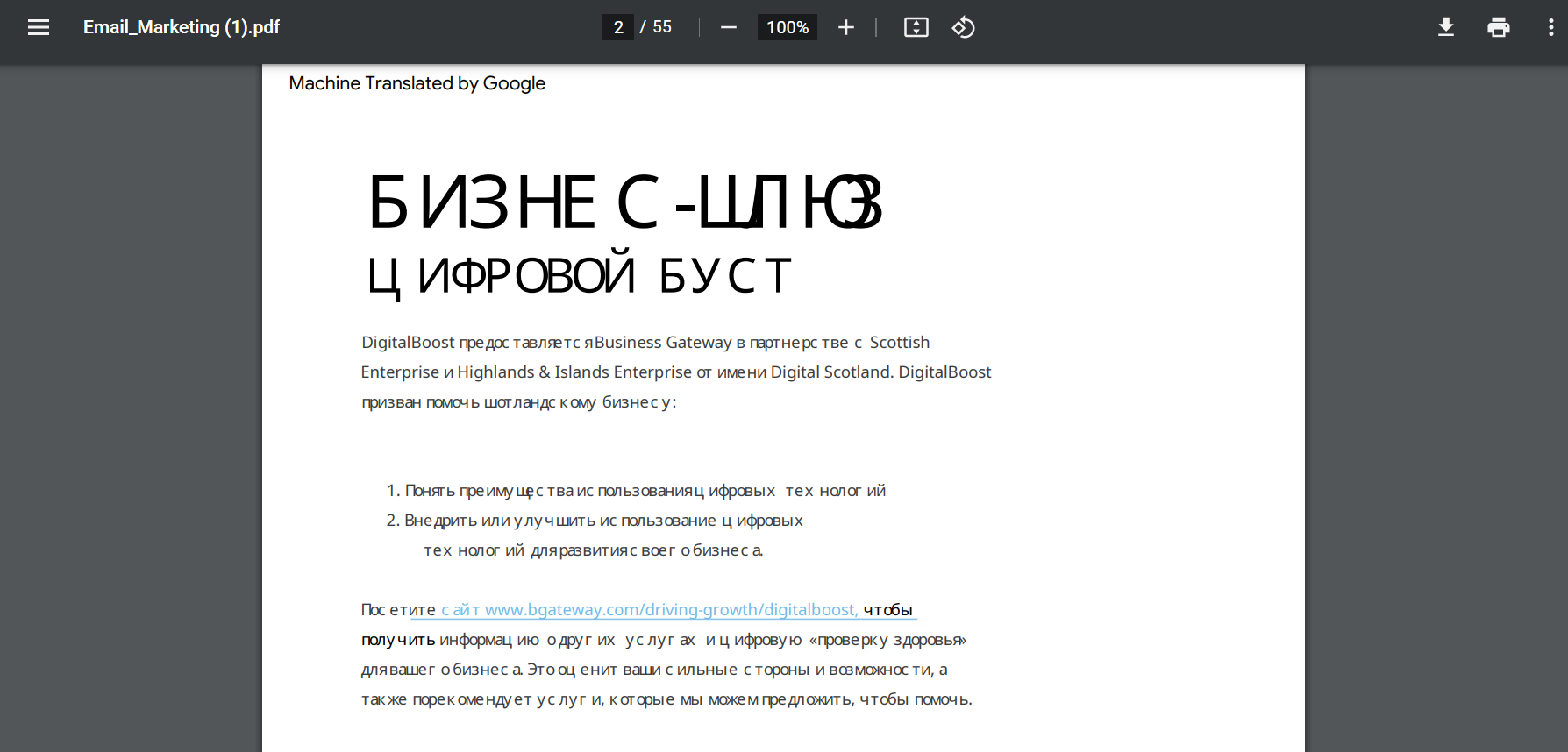Viewport: 1568px width, 752px height.
Task: Click the DigitalBoost intro paragraph
Action: coord(676,372)
